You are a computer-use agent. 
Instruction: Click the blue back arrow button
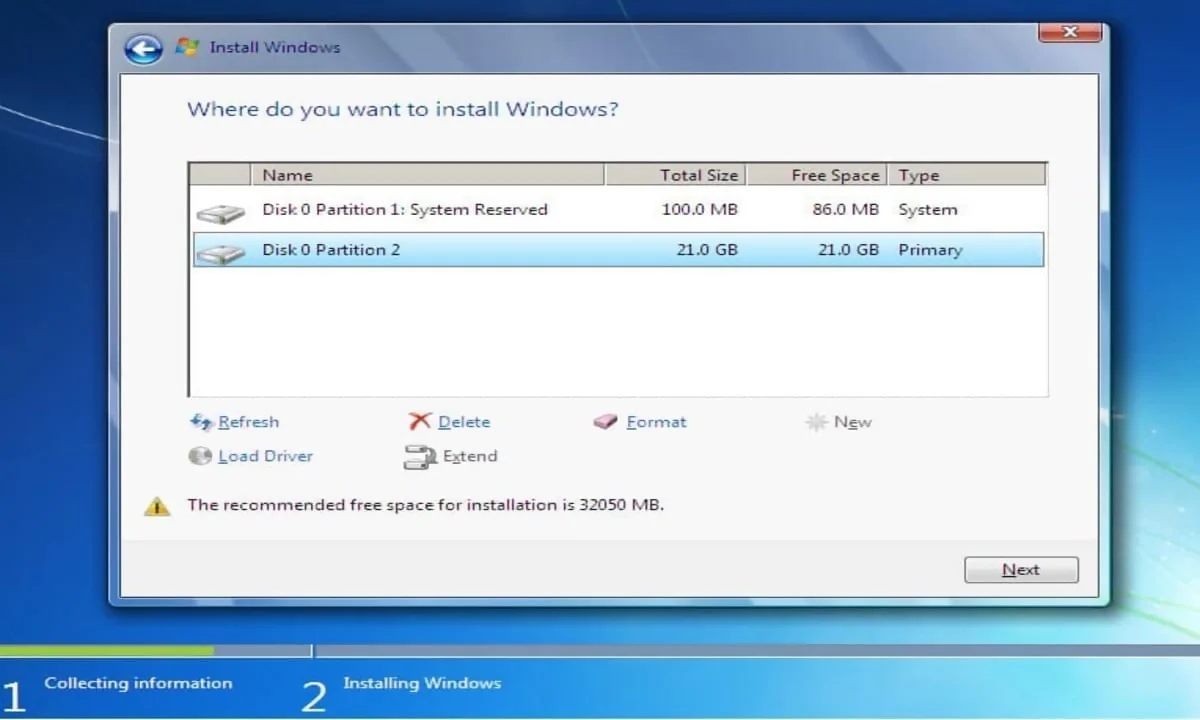click(143, 48)
